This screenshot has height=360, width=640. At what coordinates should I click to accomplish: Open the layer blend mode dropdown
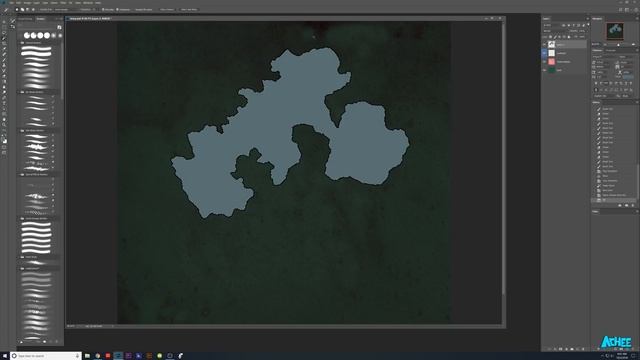(555, 31)
